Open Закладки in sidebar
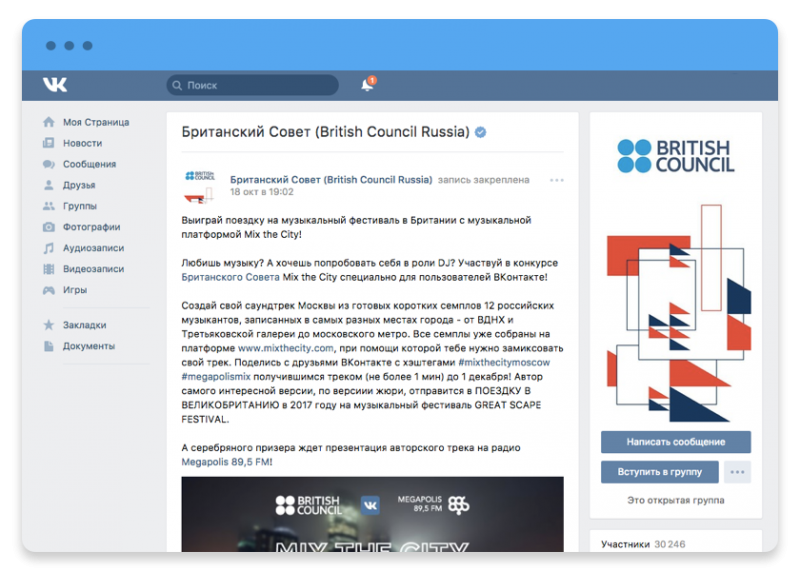This screenshot has height=571, width=800. click(x=85, y=325)
